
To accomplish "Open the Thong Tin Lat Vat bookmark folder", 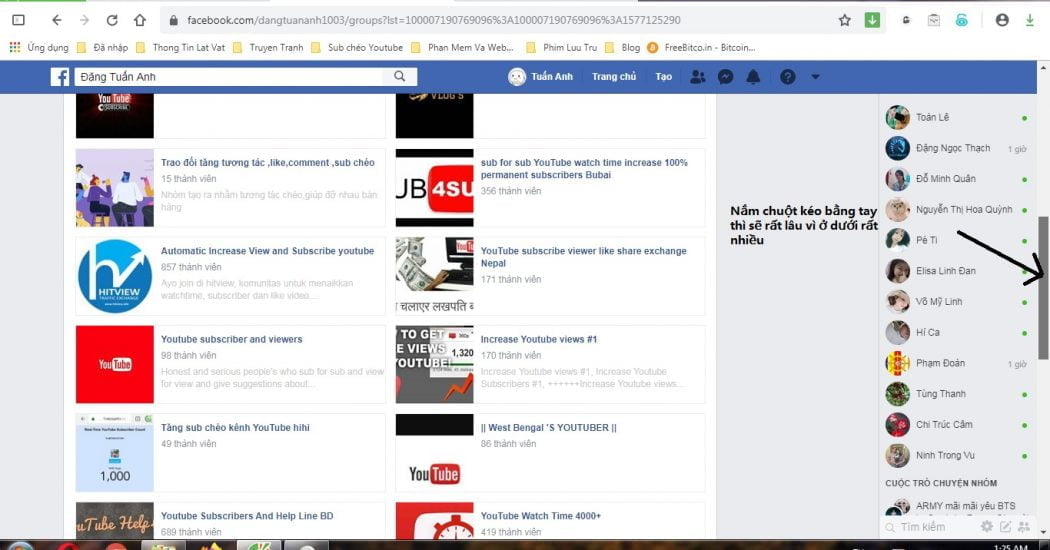I will 180,48.
